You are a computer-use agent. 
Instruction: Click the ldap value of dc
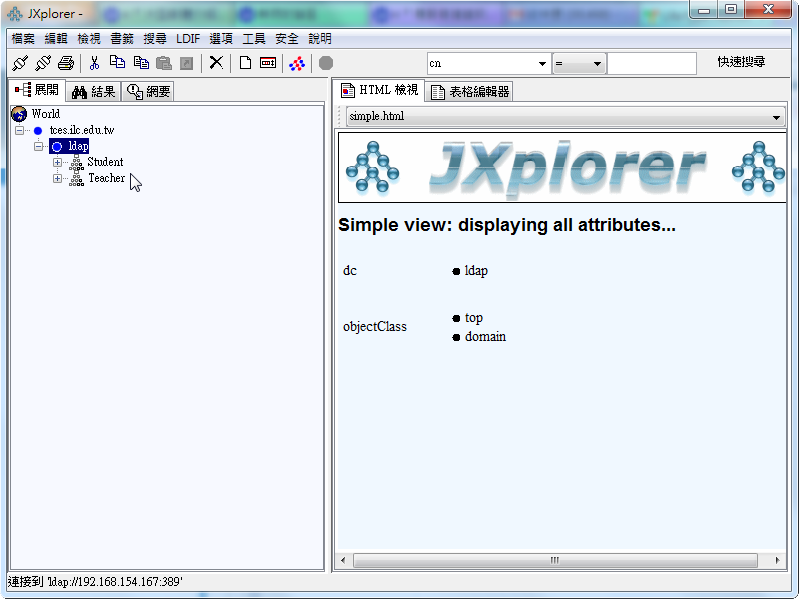click(476, 270)
